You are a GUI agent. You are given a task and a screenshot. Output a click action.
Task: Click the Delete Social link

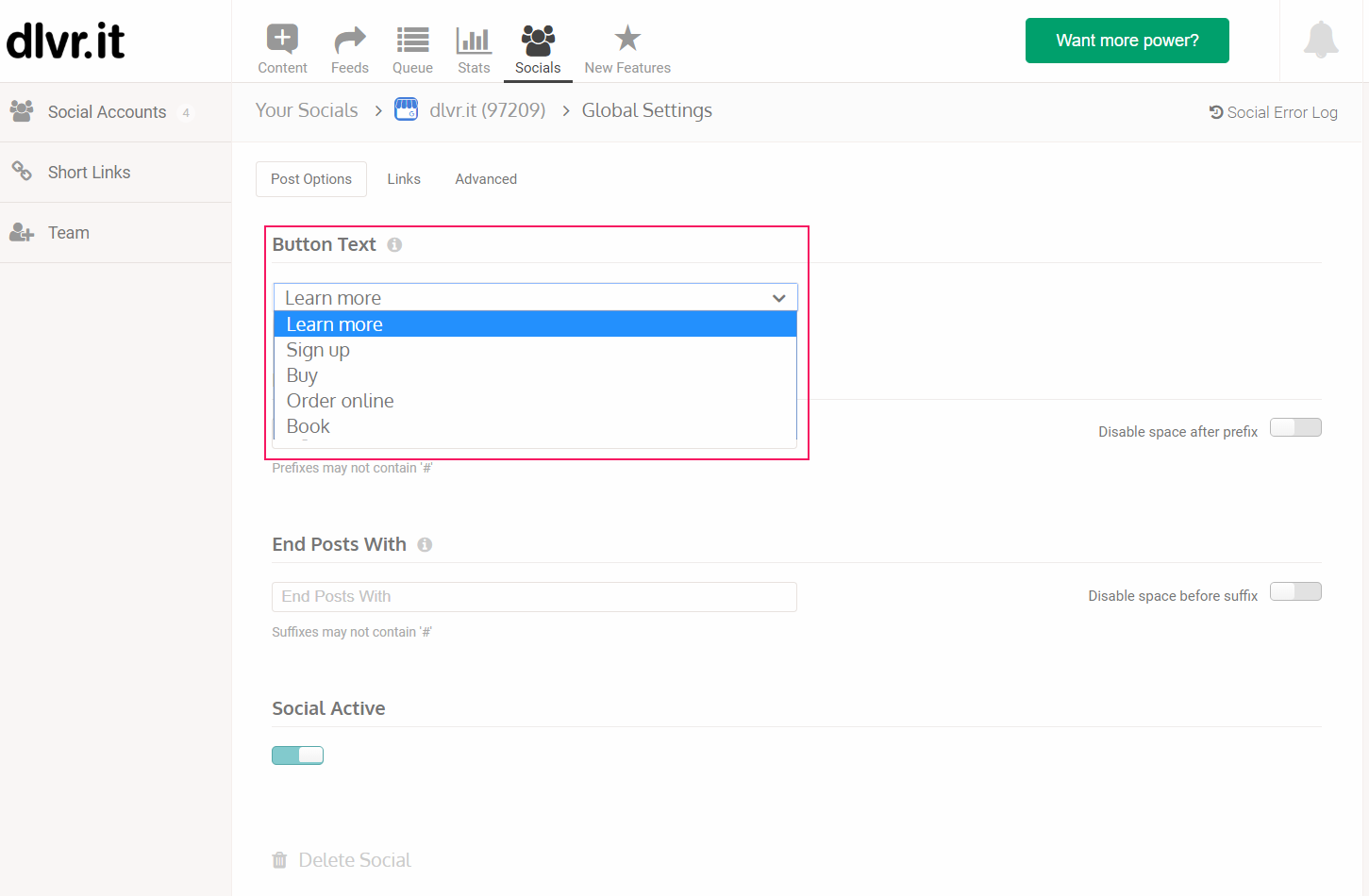(x=355, y=860)
